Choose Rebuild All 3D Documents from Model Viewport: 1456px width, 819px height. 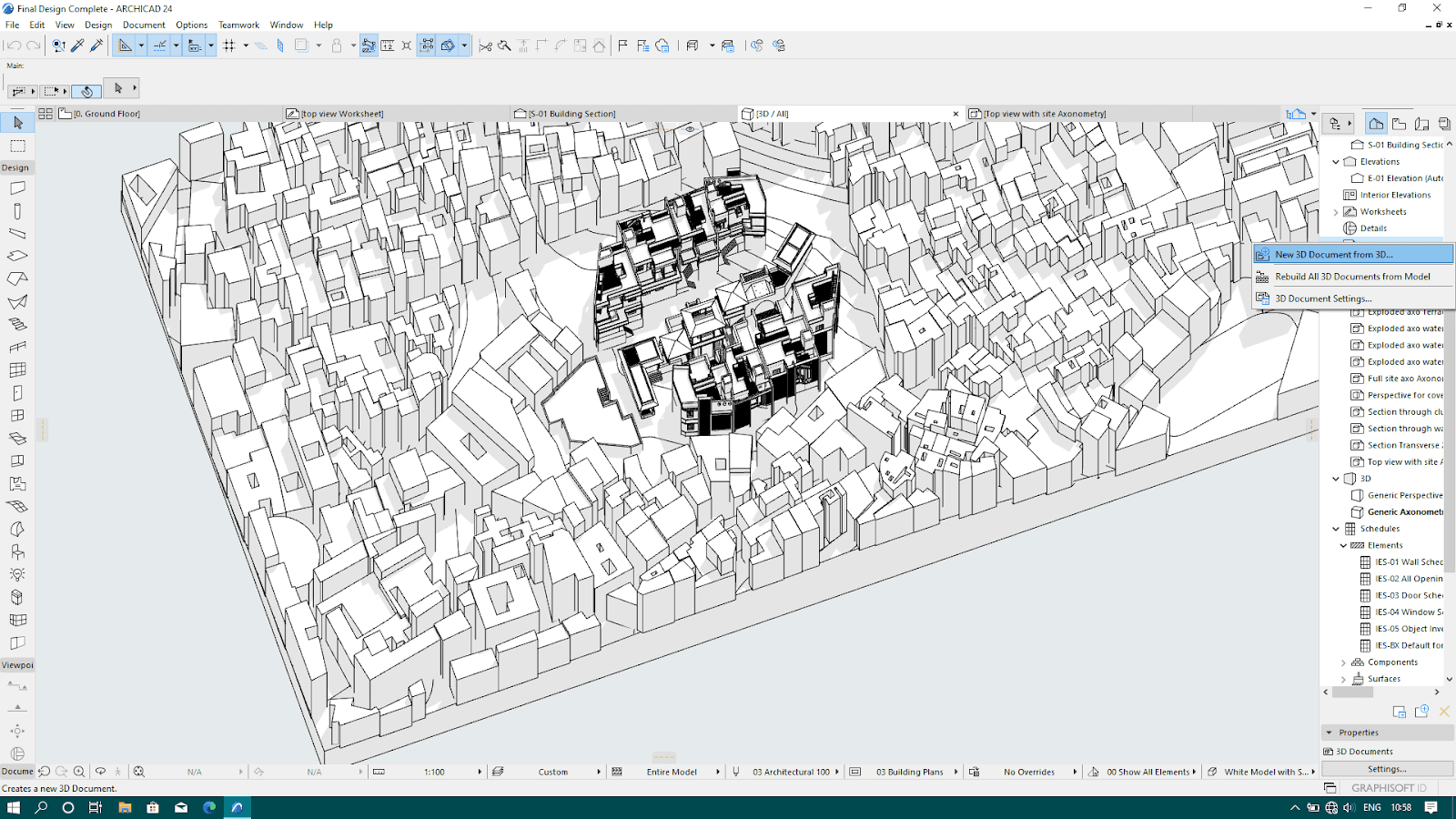[1352, 277]
